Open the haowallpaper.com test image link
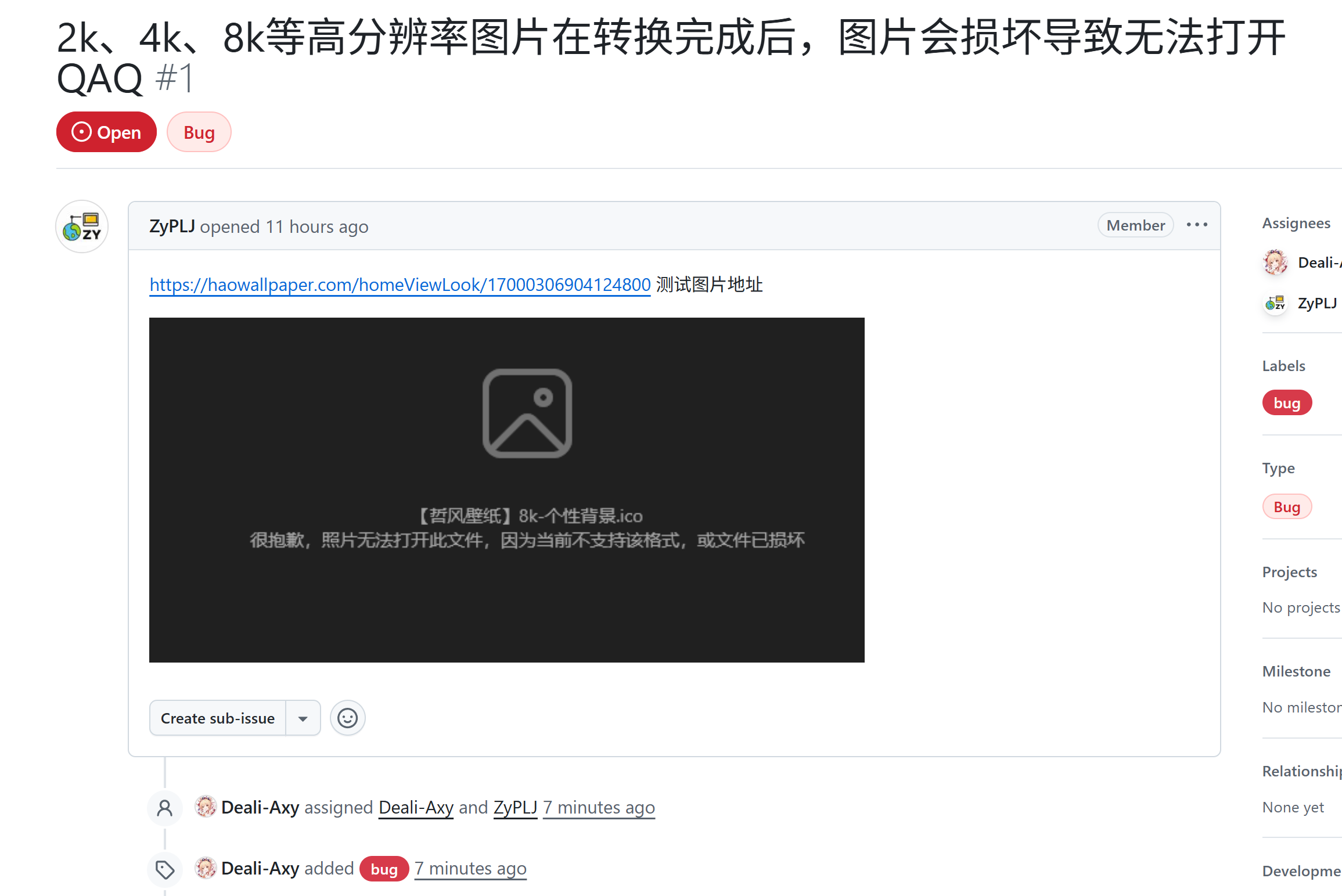This screenshot has height=896, width=1342. tap(400, 285)
